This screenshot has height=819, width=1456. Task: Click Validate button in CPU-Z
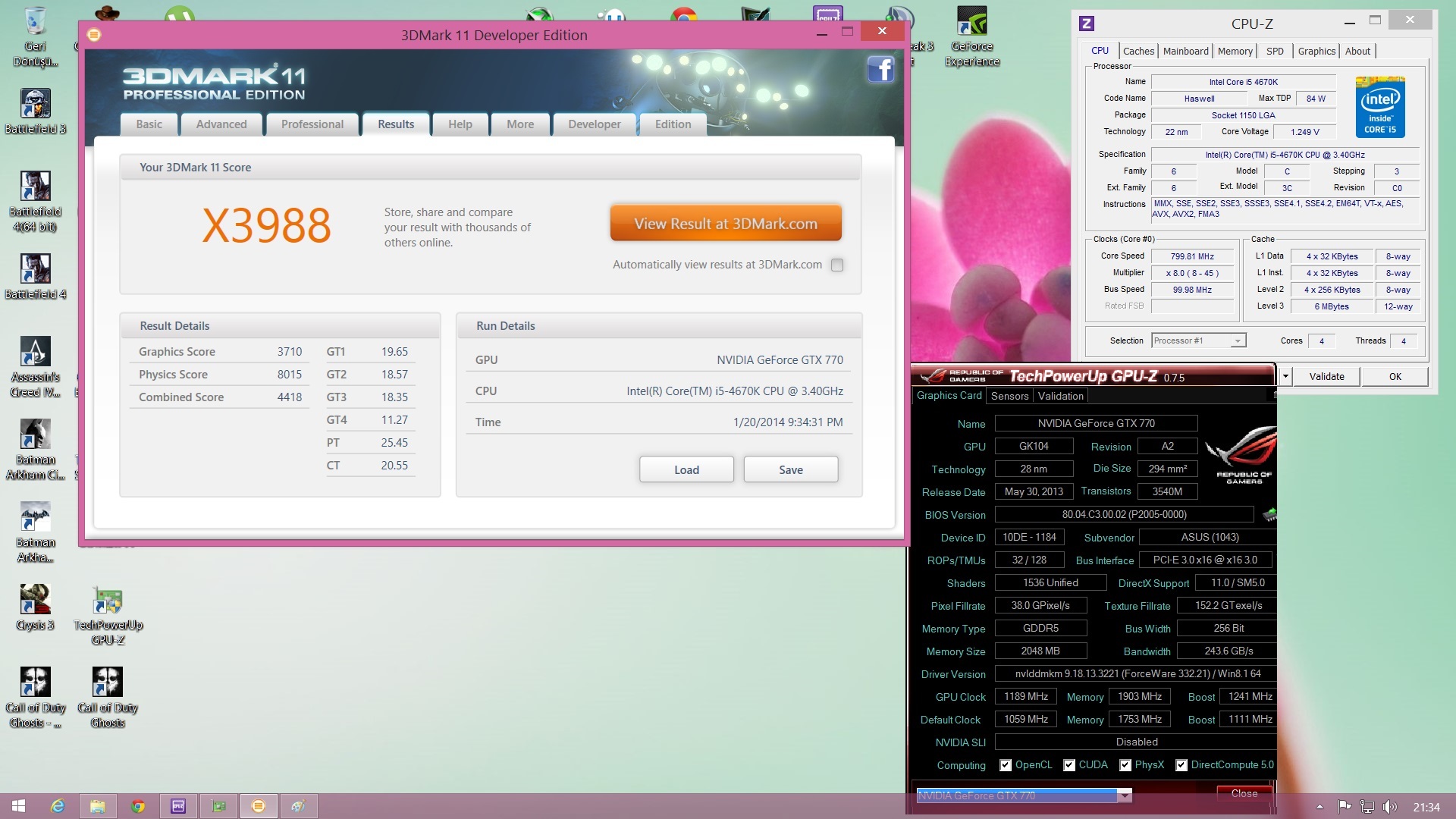[x=1326, y=376]
